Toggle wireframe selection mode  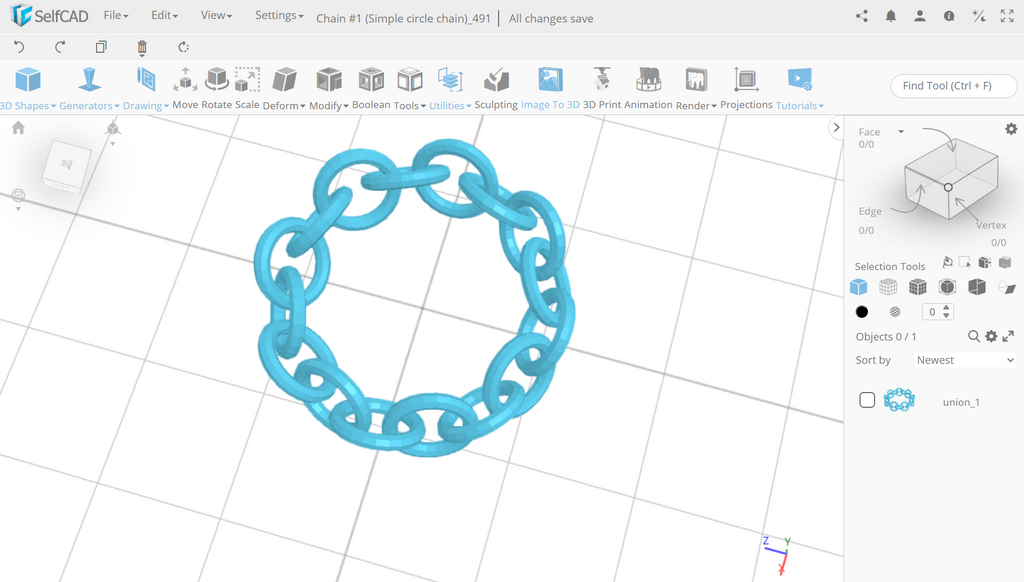(x=887, y=286)
